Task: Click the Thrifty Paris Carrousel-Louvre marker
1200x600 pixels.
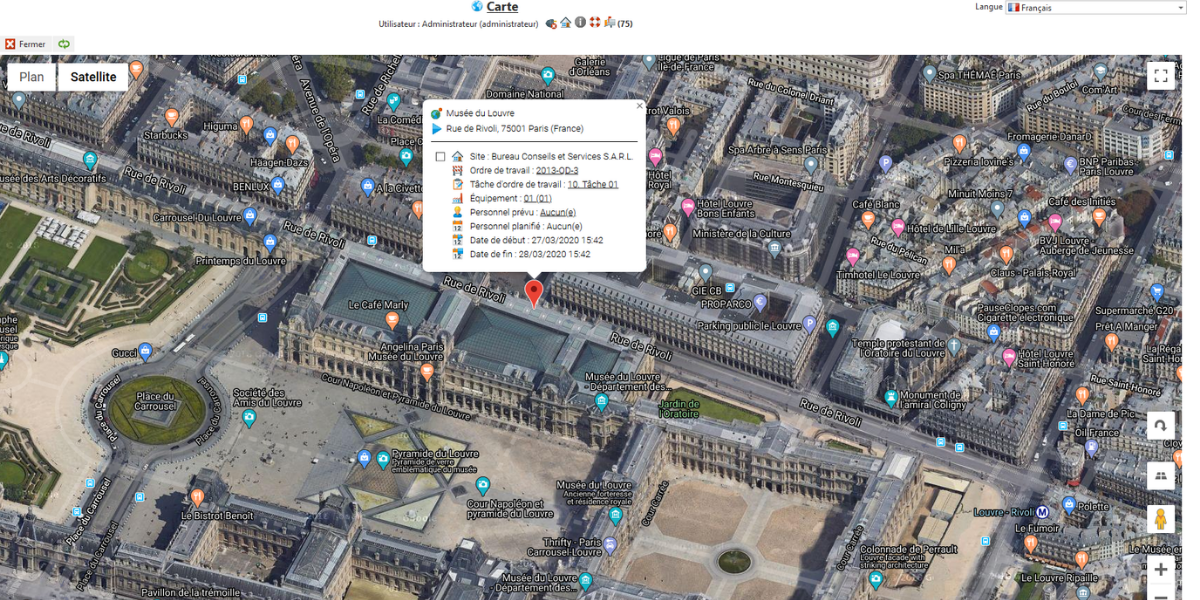Action: 610,544
